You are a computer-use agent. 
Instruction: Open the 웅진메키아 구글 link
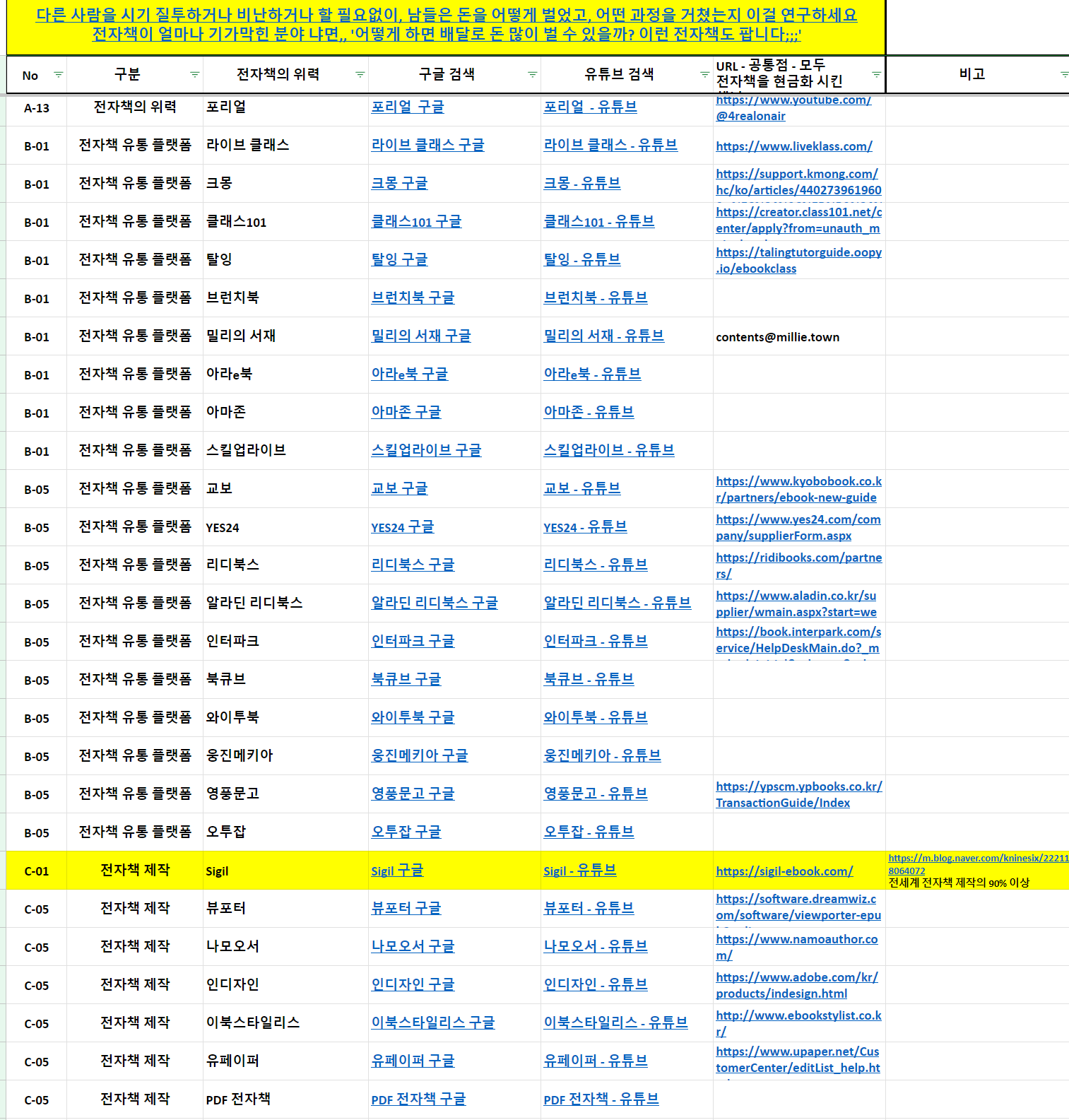(420, 755)
